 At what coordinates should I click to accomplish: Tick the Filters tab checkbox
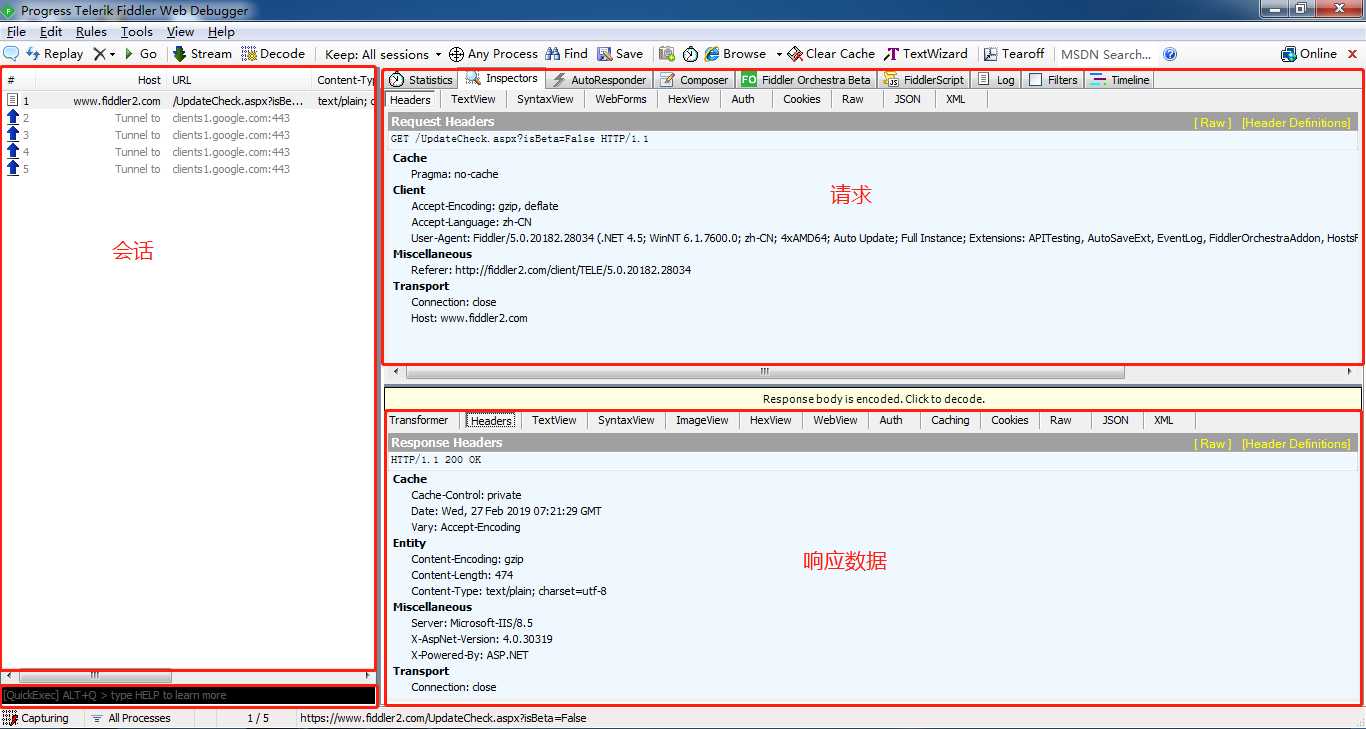tap(1035, 80)
